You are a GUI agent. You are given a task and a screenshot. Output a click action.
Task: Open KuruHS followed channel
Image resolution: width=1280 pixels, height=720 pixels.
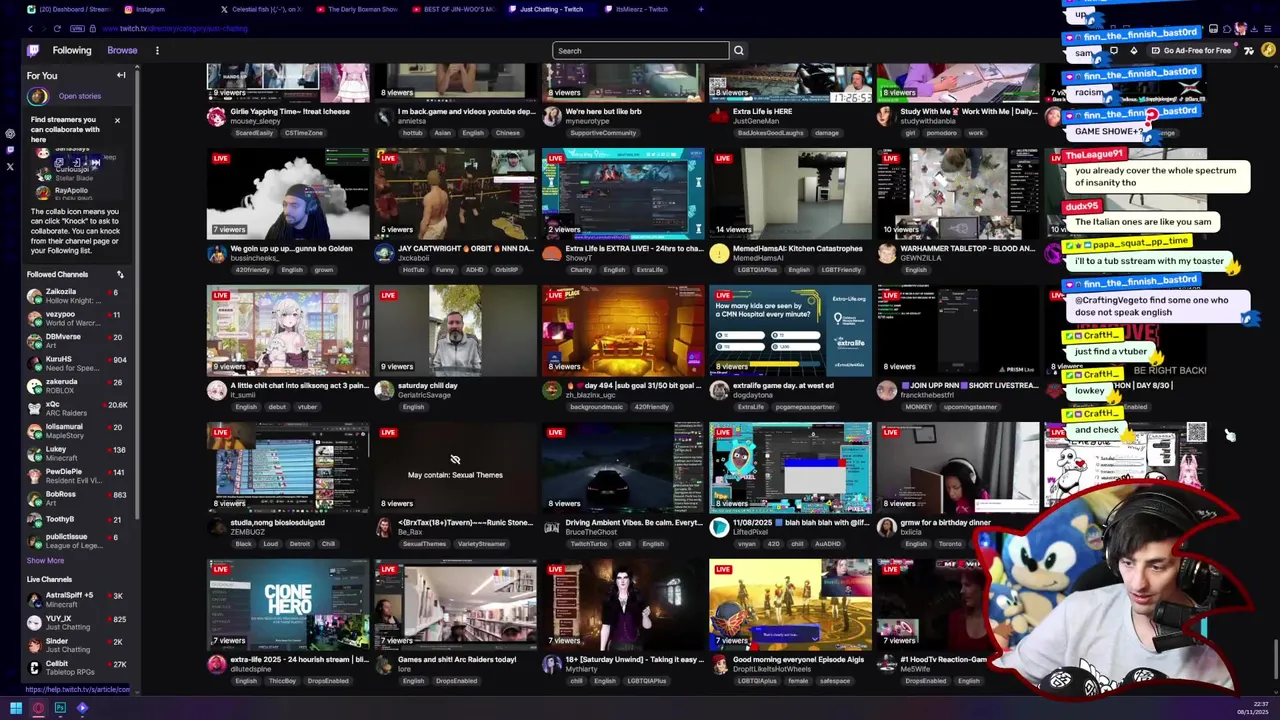(78, 364)
